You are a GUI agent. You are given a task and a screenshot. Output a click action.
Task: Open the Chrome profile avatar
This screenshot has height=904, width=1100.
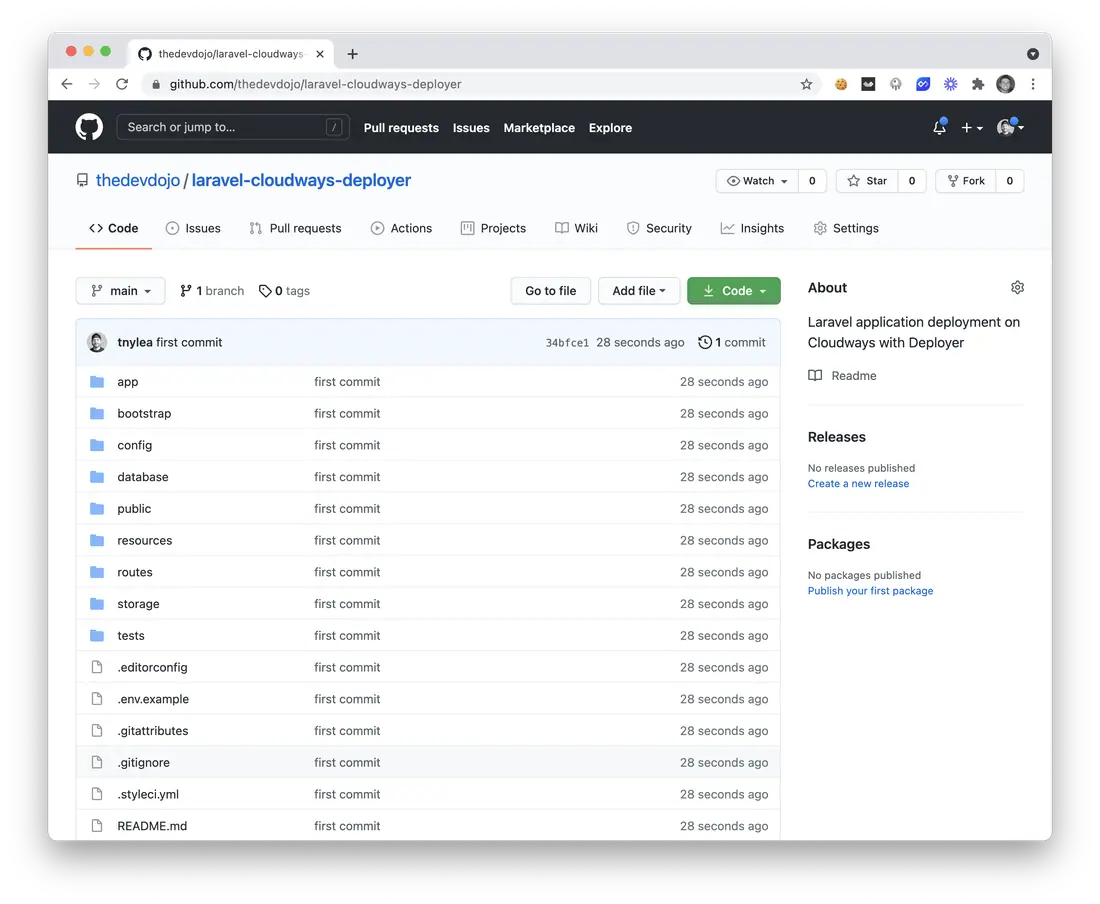1005,84
